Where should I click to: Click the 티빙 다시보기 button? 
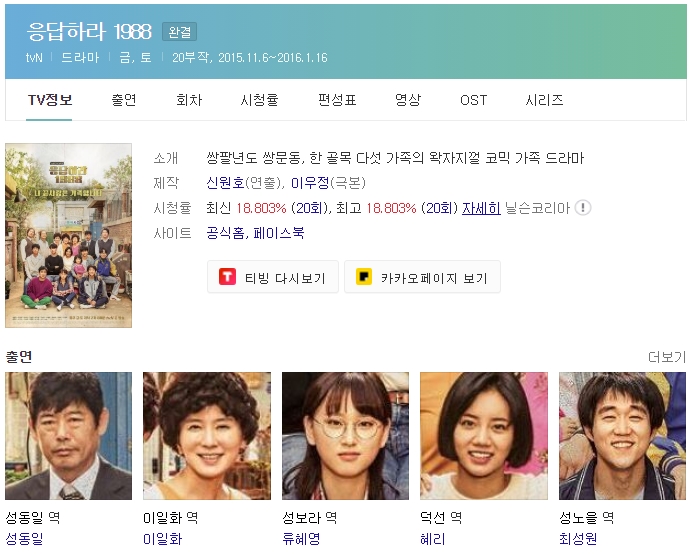click(273, 277)
